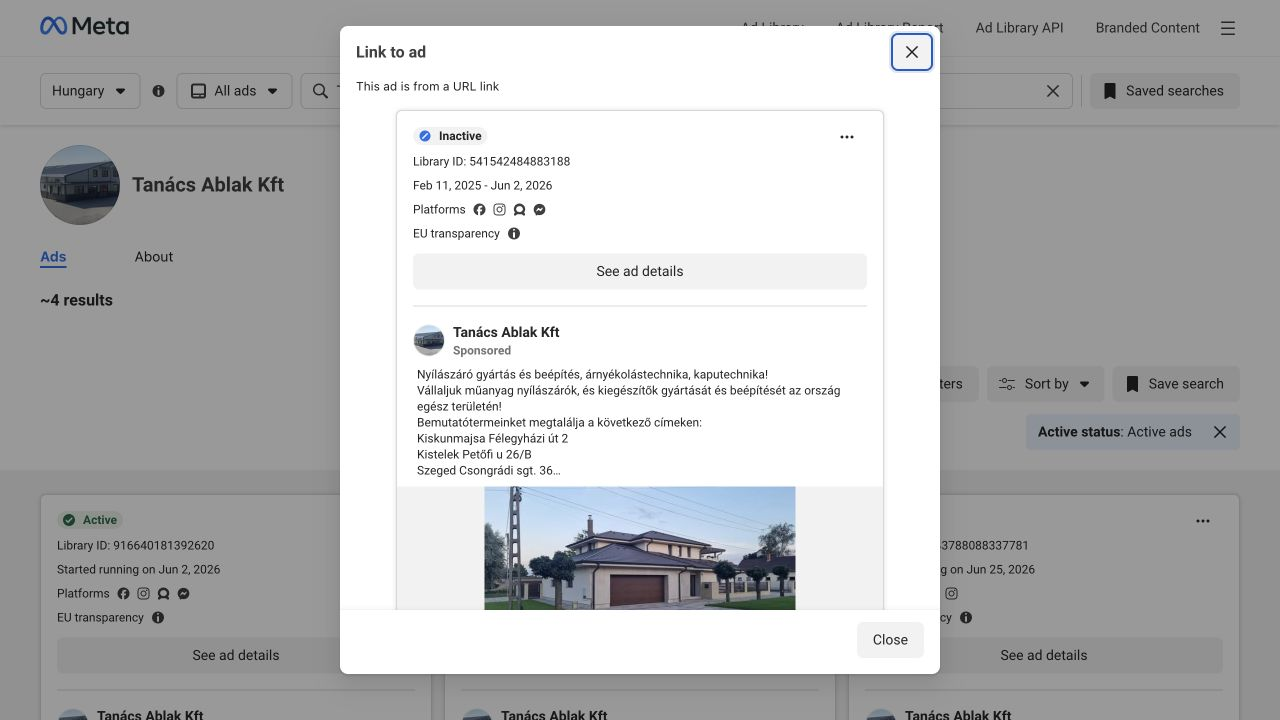
Task: Click the ~4 results count text
Action: (76, 300)
